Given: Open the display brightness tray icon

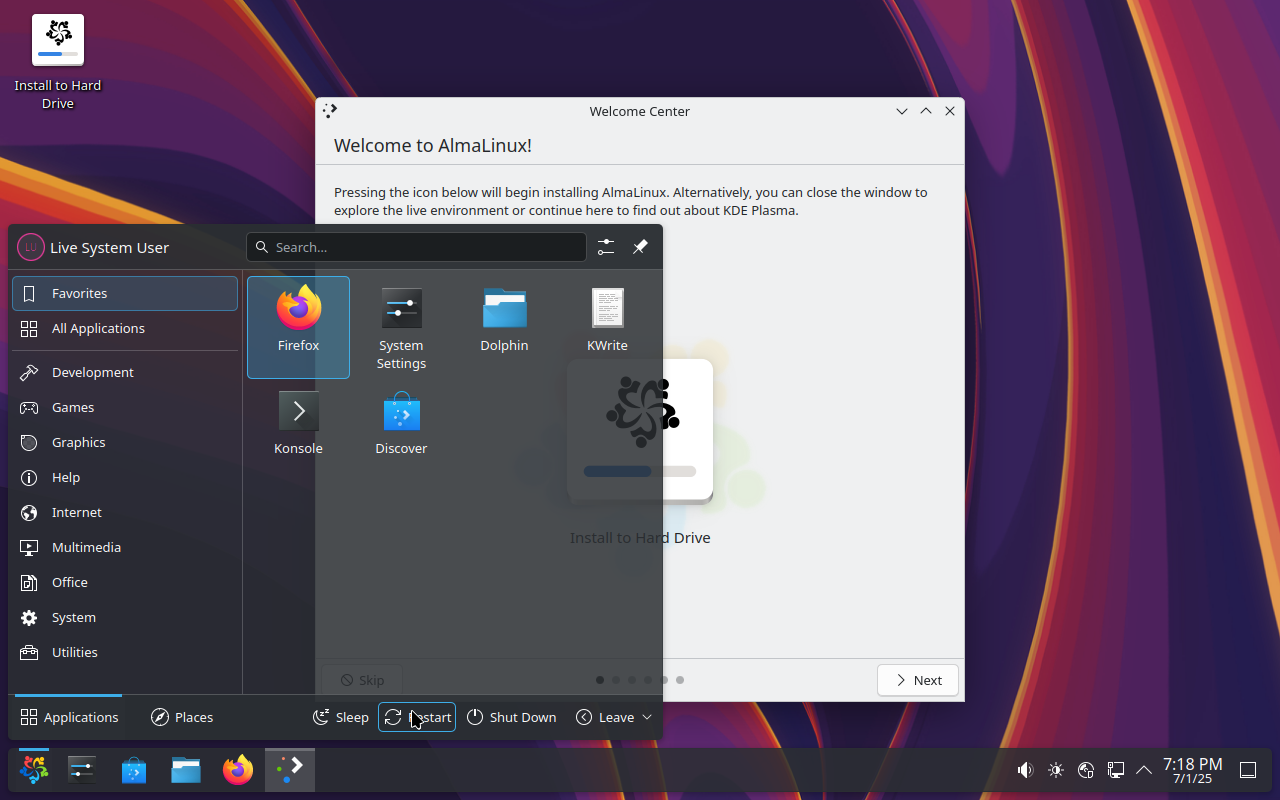Looking at the screenshot, I should click(1056, 770).
